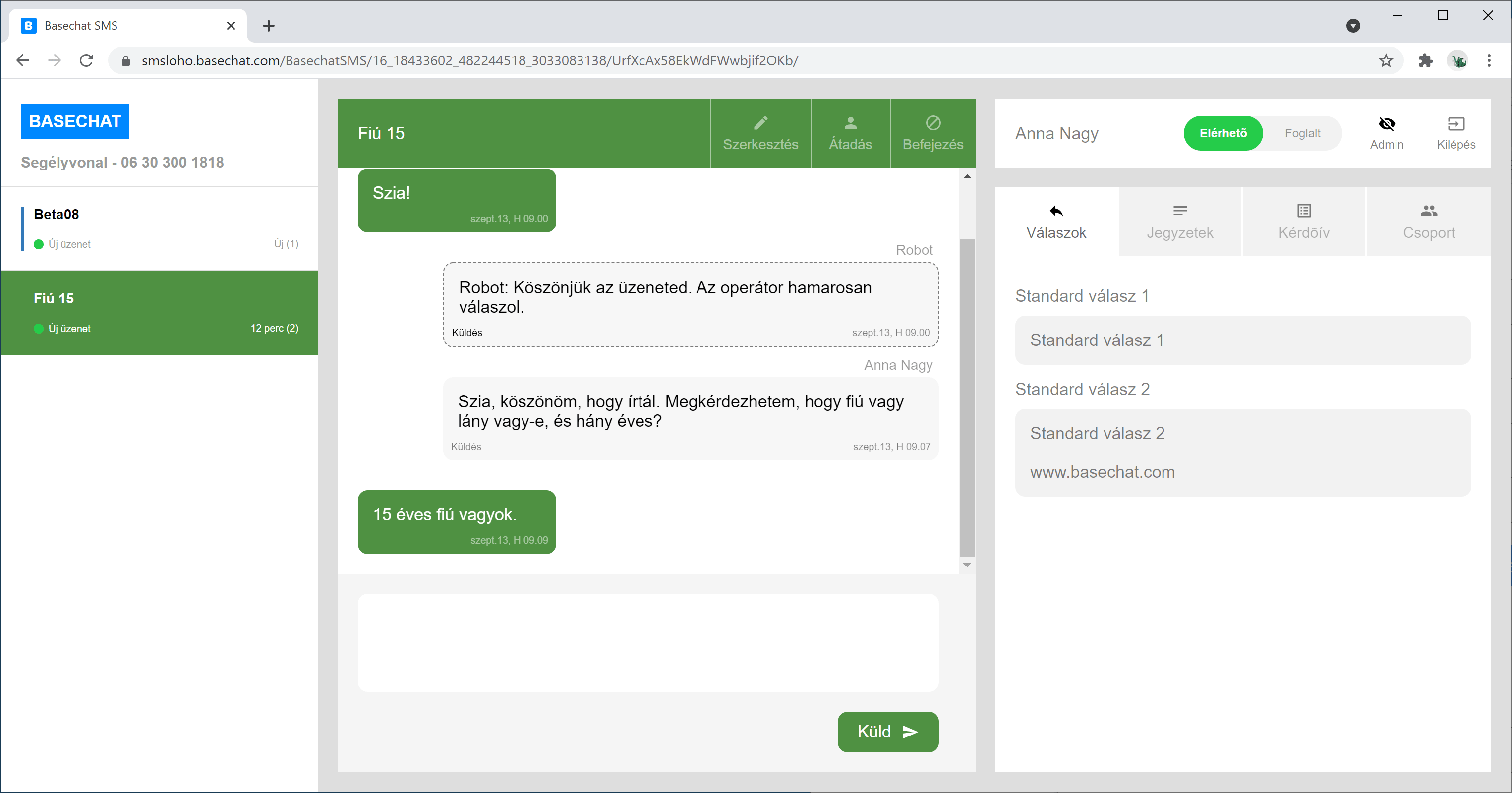Reload the page with the refresh icon
This screenshot has width=1512, height=793.
click(x=86, y=60)
